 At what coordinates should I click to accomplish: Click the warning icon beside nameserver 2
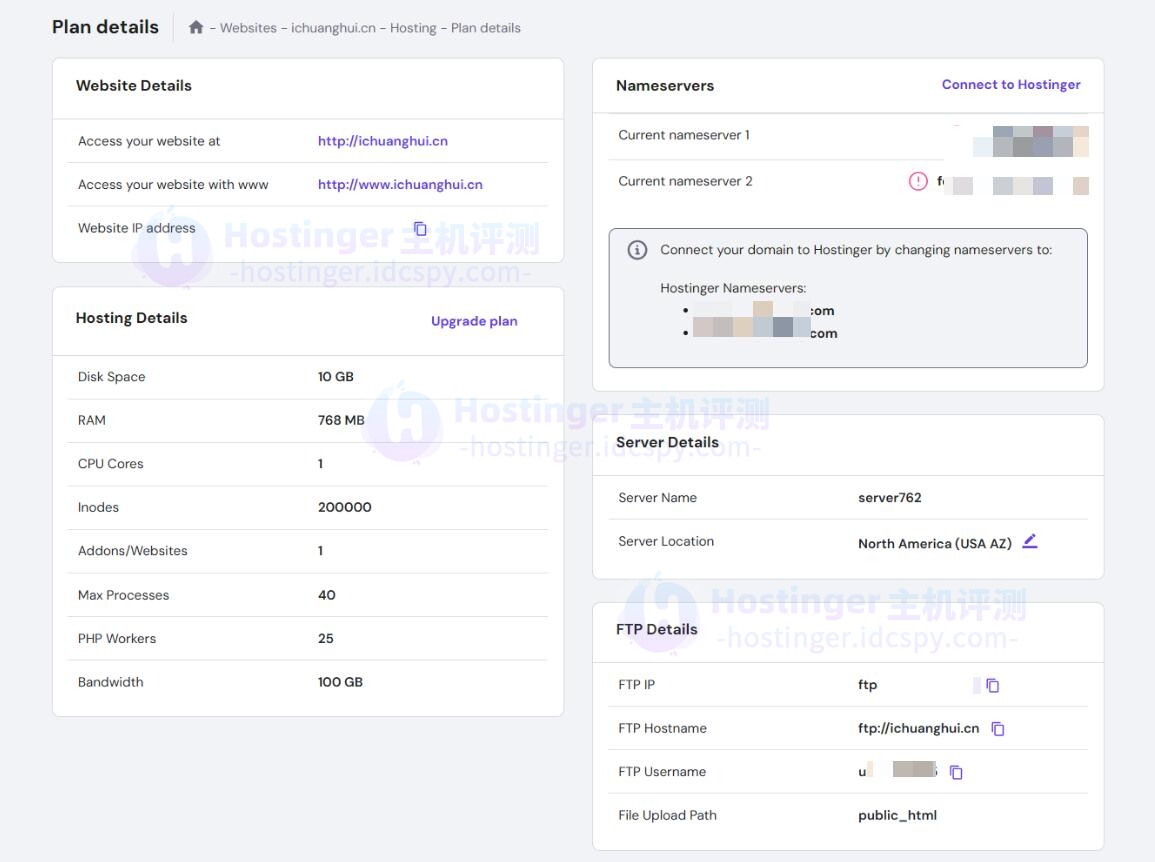[918, 181]
